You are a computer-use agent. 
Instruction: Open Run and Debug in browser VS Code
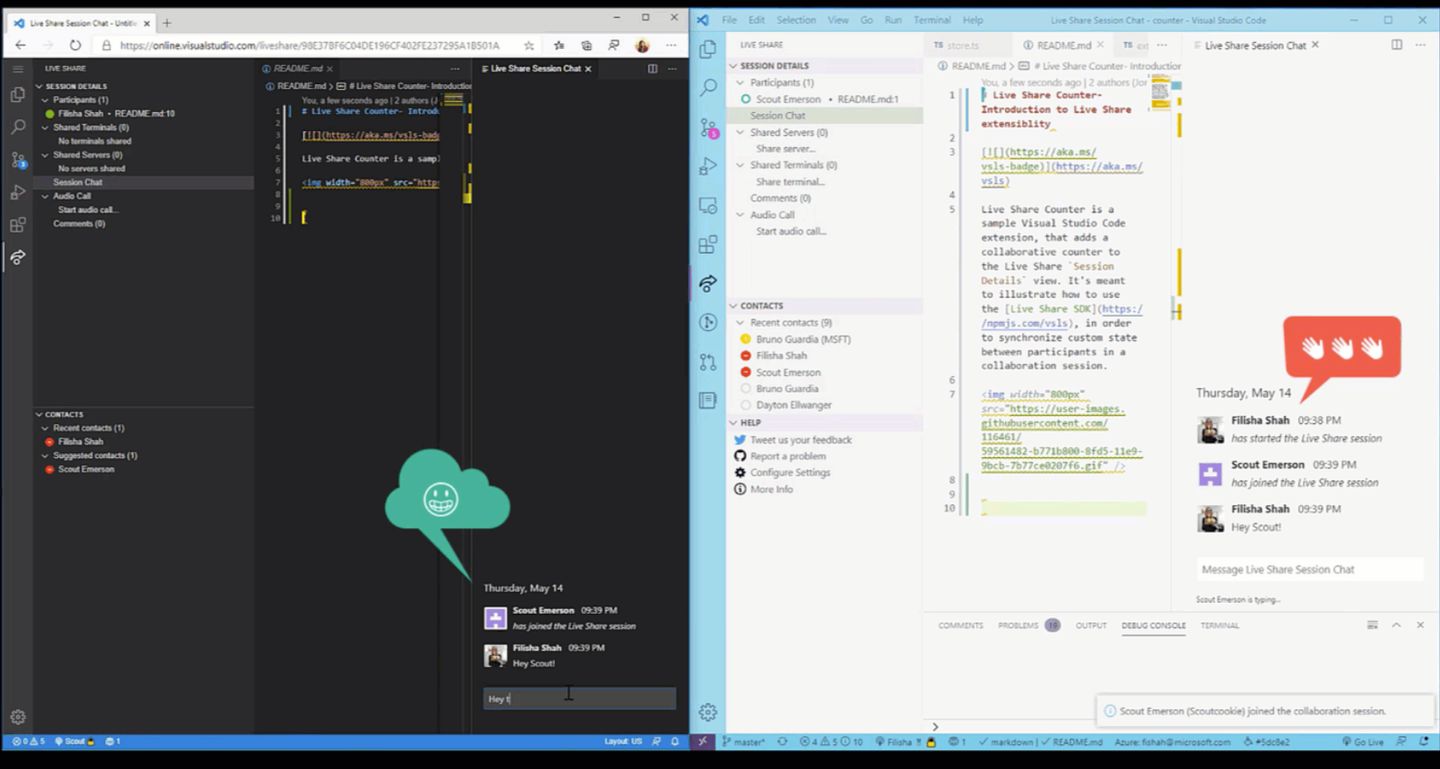click(17, 192)
